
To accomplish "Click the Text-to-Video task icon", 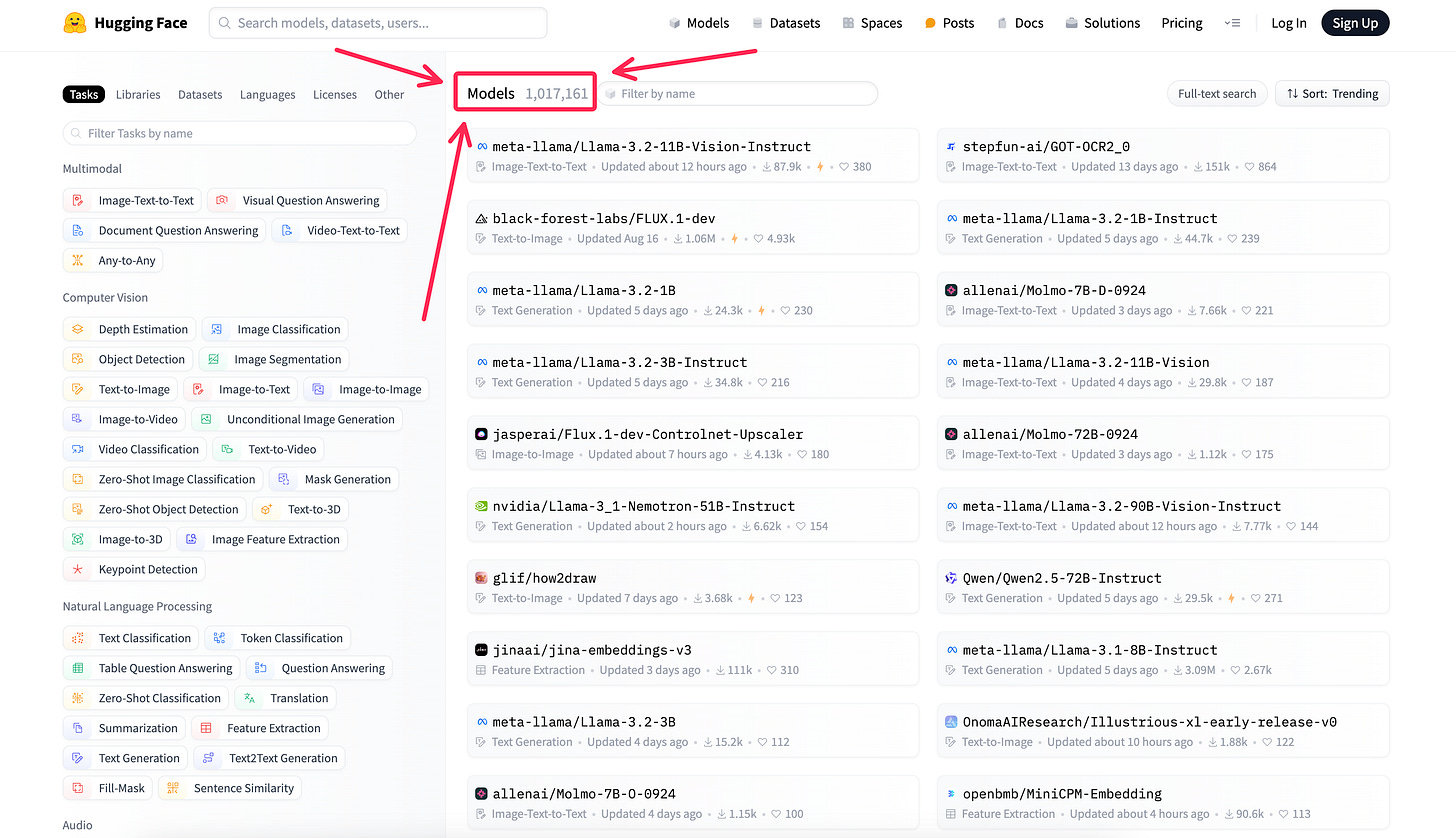I will pos(228,449).
